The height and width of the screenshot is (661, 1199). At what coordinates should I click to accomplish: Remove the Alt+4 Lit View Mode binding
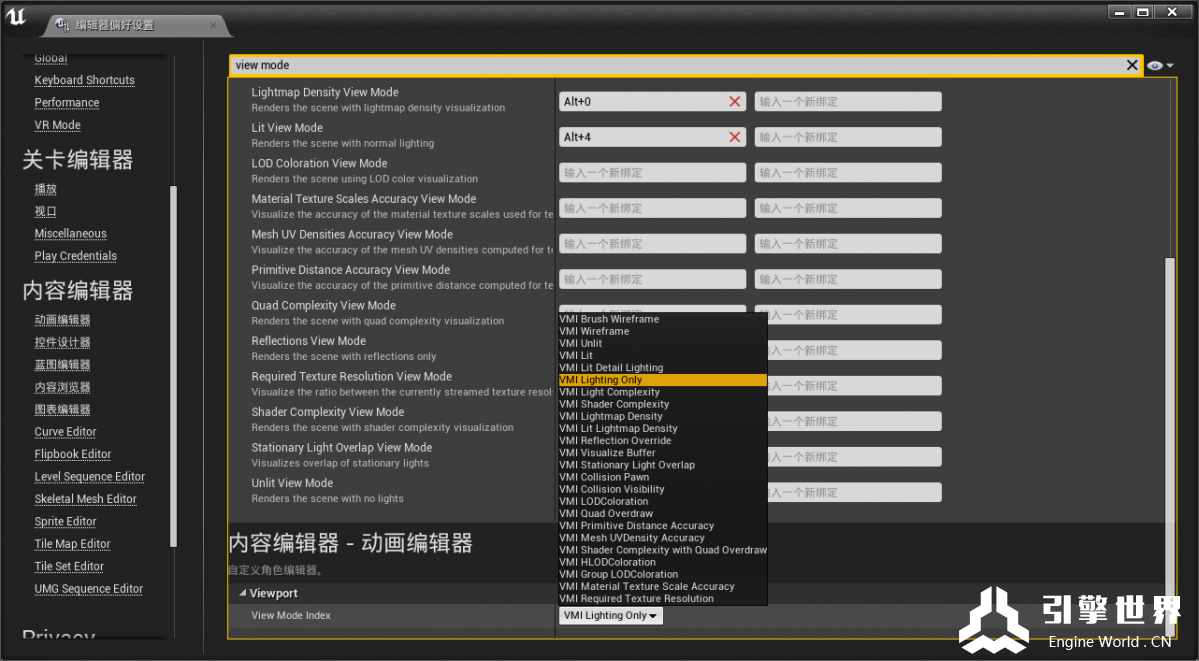[x=735, y=137]
